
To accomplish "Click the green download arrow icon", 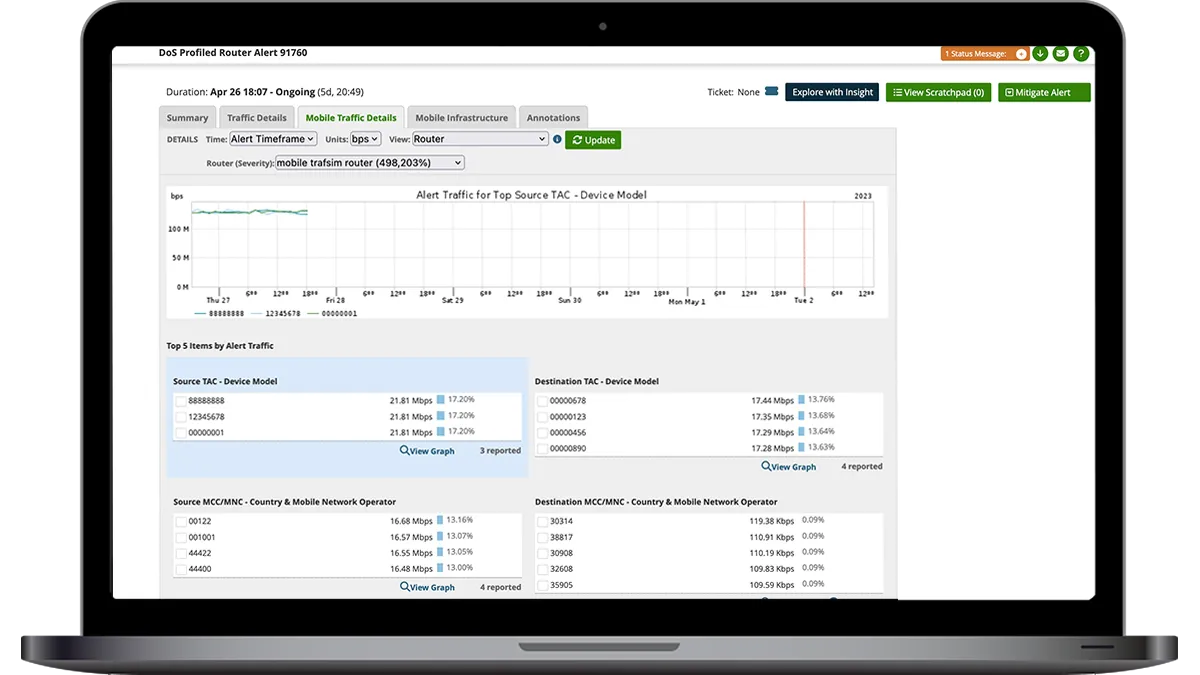I will pyautogui.click(x=1040, y=54).
